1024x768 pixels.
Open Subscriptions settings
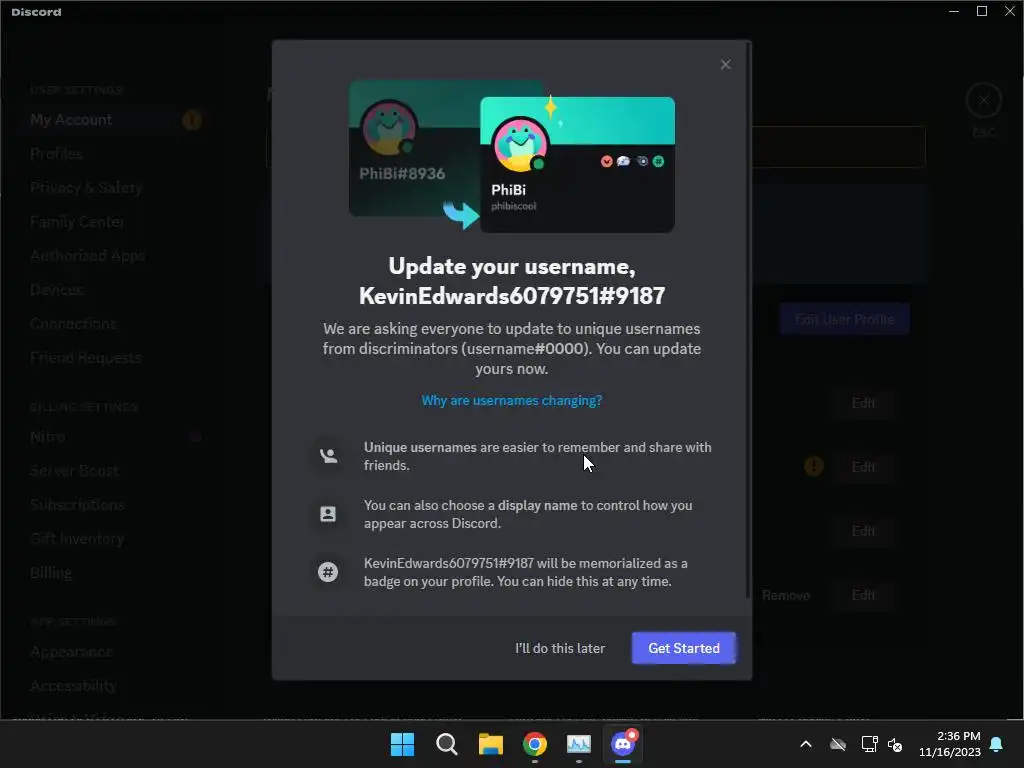tap(77, 504)
